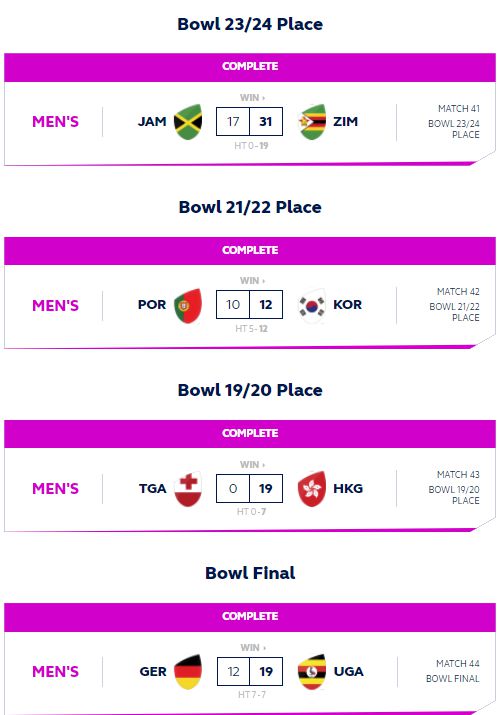Click the Jamaica flag shield icon
This screenshot has height=715, width=499.
click(188, 122)
